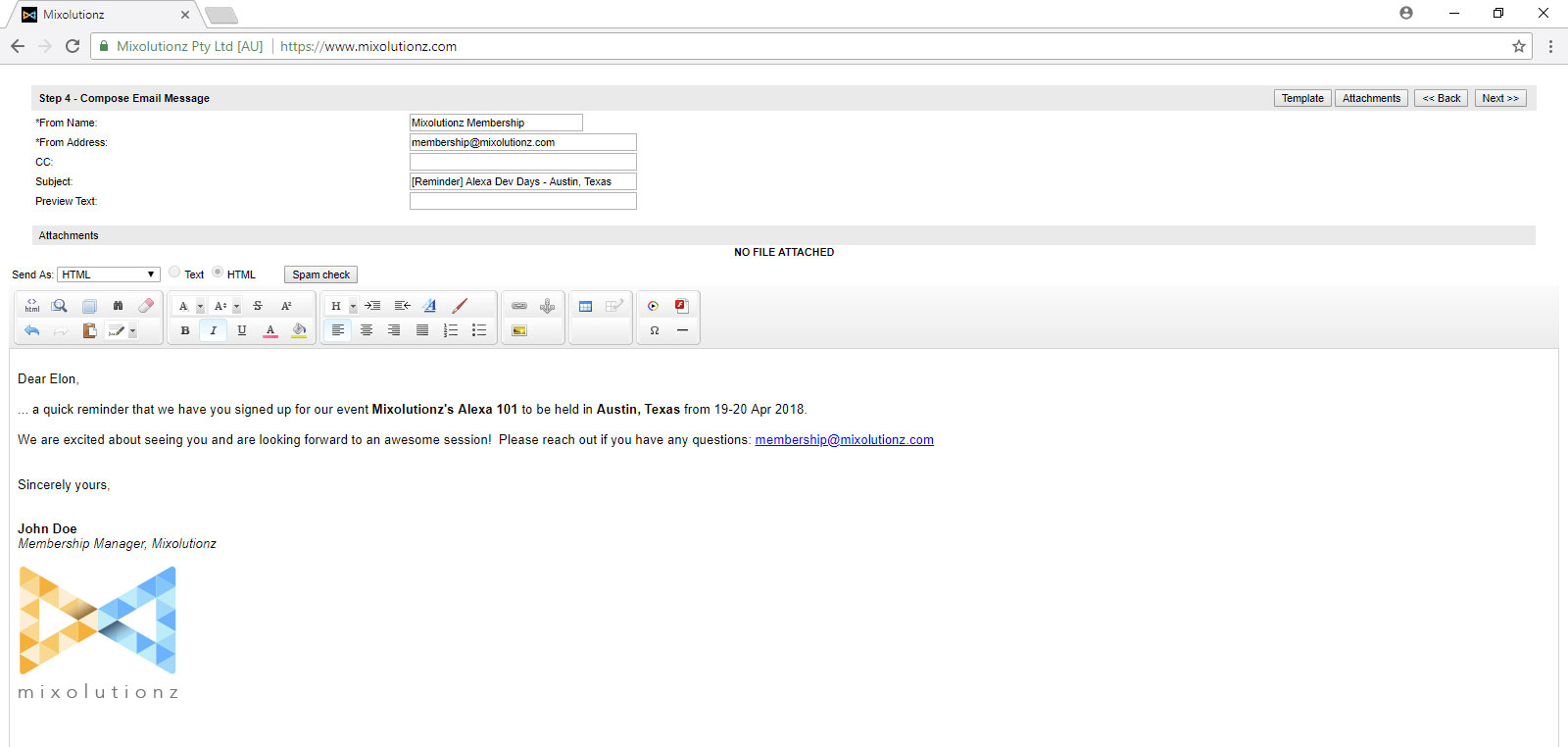Insert numbered list

tap(451, 330)
